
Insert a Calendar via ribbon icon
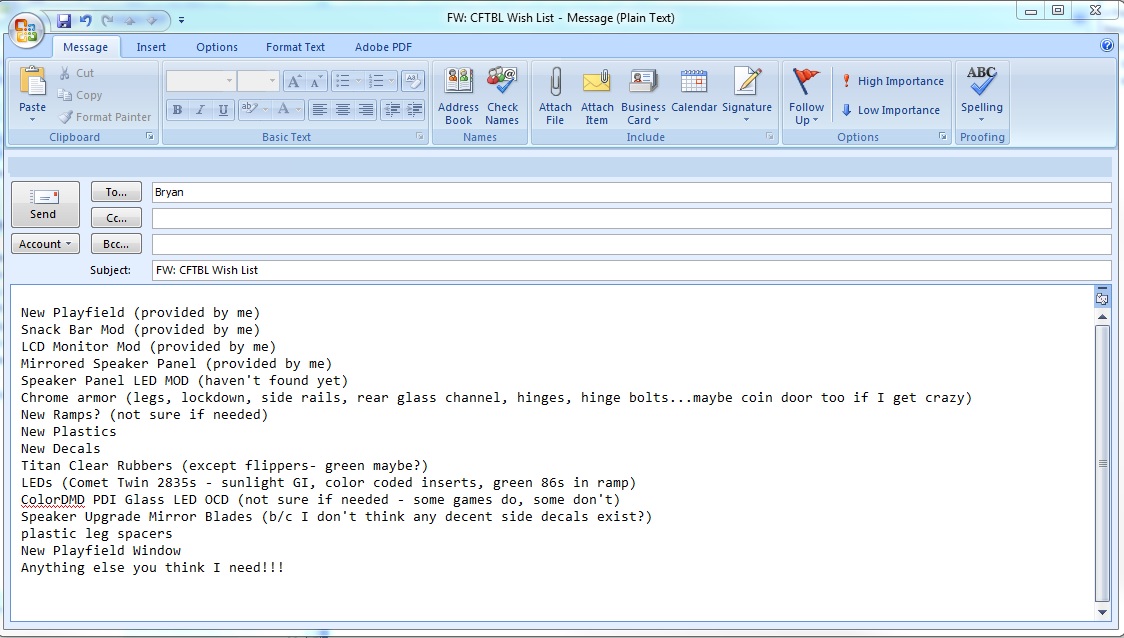coord(694,82)
